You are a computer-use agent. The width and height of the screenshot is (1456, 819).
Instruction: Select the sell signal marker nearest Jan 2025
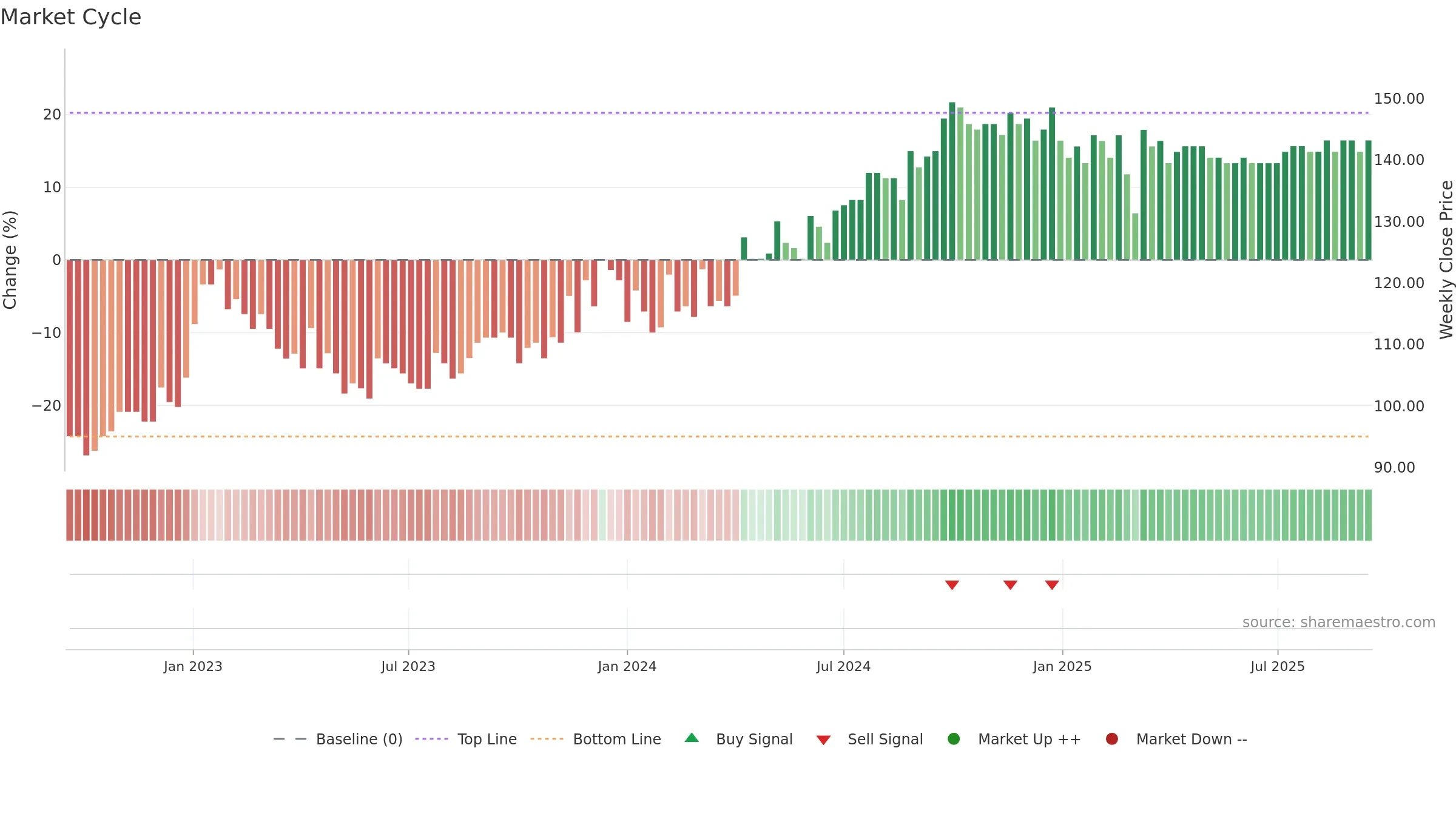click(x=1052, y=585)
